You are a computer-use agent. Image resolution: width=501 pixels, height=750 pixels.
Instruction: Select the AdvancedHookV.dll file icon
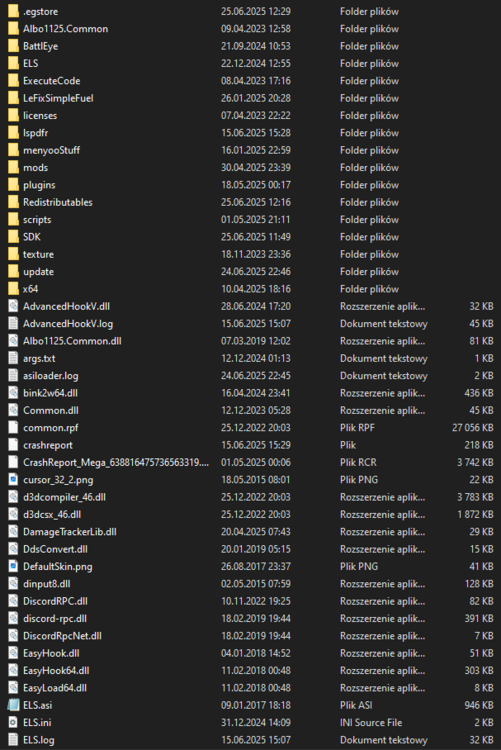pyautogui.click(x=13, y=306)
